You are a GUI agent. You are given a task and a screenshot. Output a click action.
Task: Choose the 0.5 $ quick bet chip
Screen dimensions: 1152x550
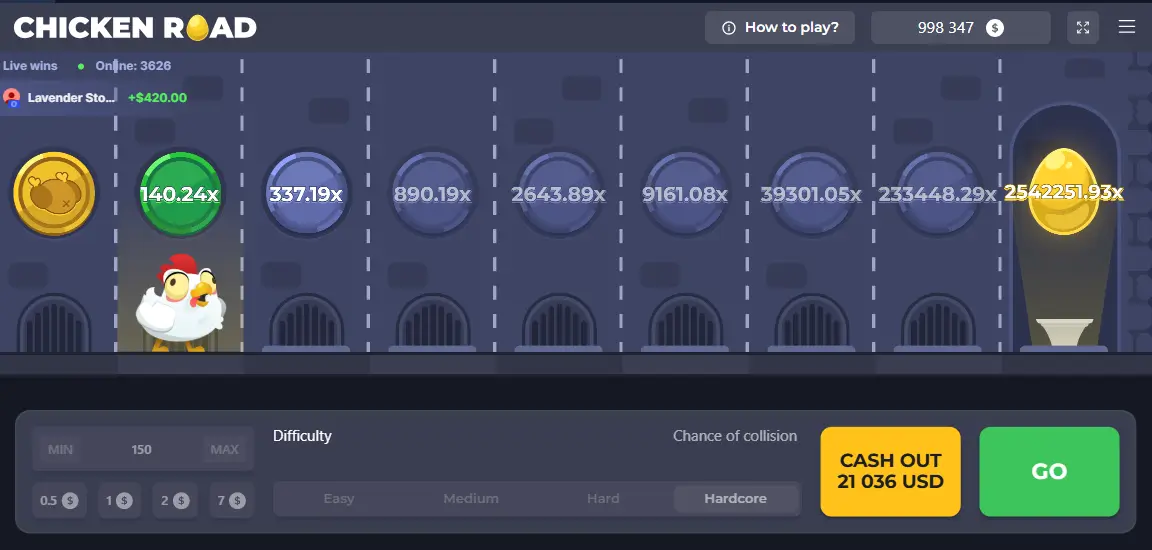coord(60,501)
